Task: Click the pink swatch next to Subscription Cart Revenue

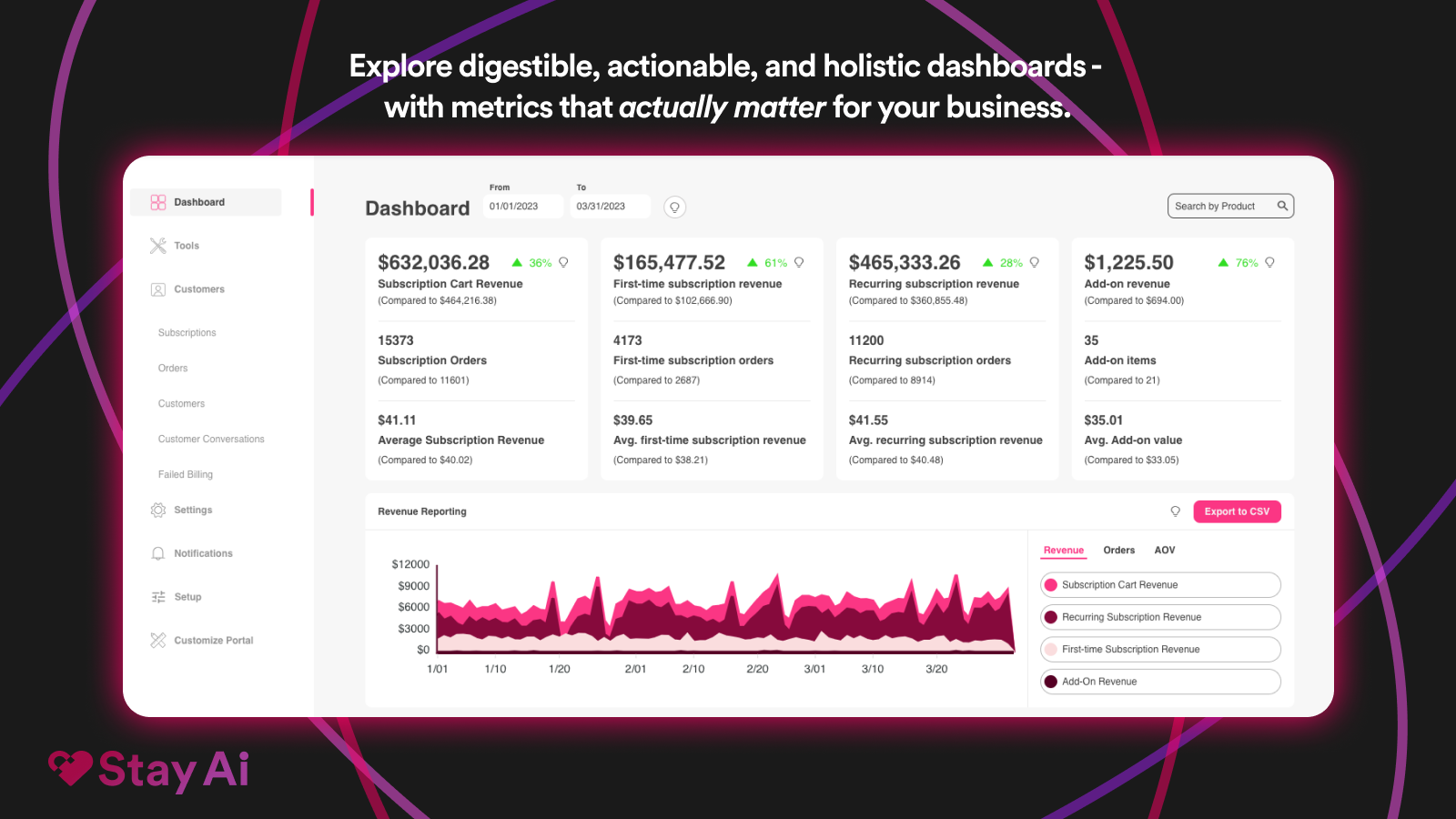Action: click(x=1051, y=584)
